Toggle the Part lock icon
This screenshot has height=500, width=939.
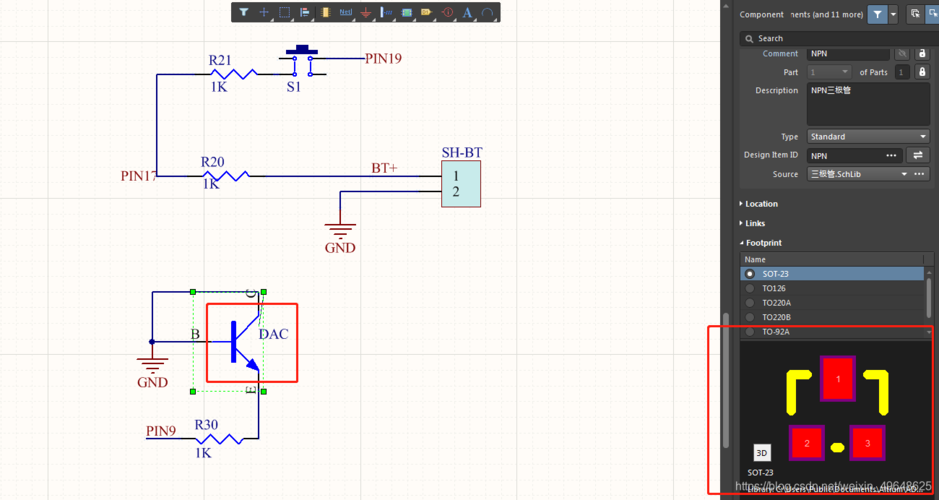coord(922,72)
